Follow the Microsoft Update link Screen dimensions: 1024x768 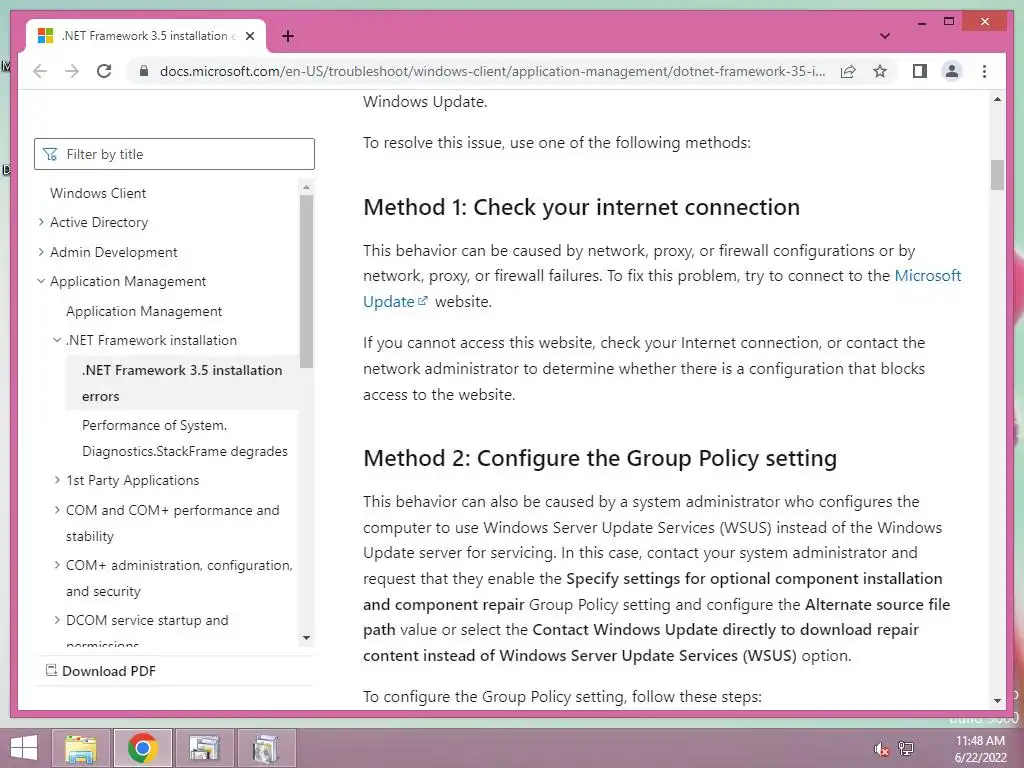click(x=927, y=276)
